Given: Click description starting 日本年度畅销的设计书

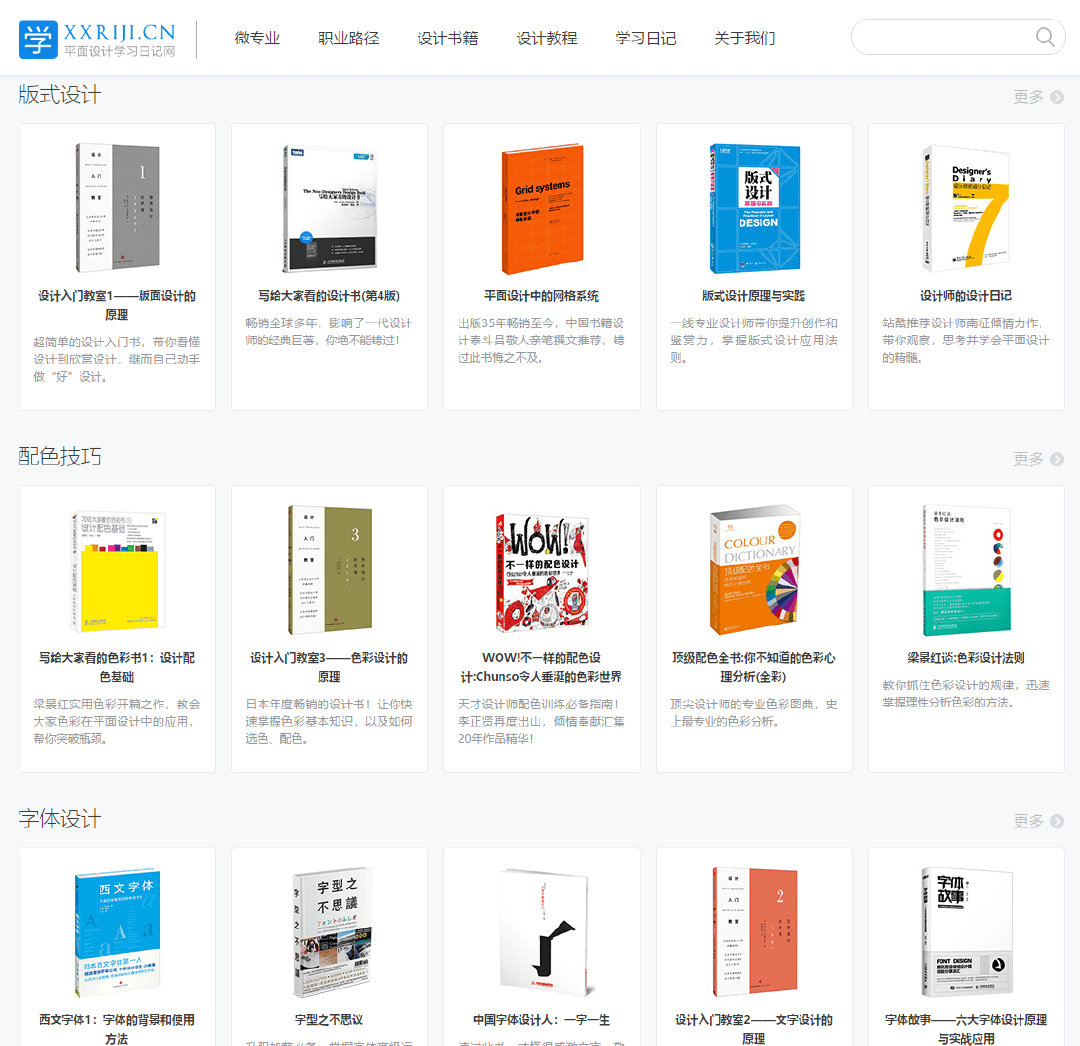Looking at the screenshot, I should [x=329, y=722].
